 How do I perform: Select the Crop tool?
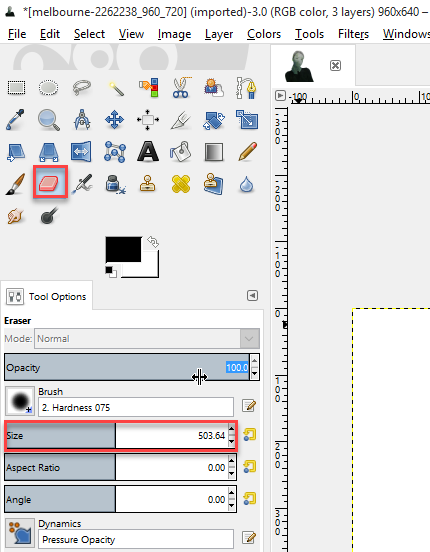coord(181,120)
